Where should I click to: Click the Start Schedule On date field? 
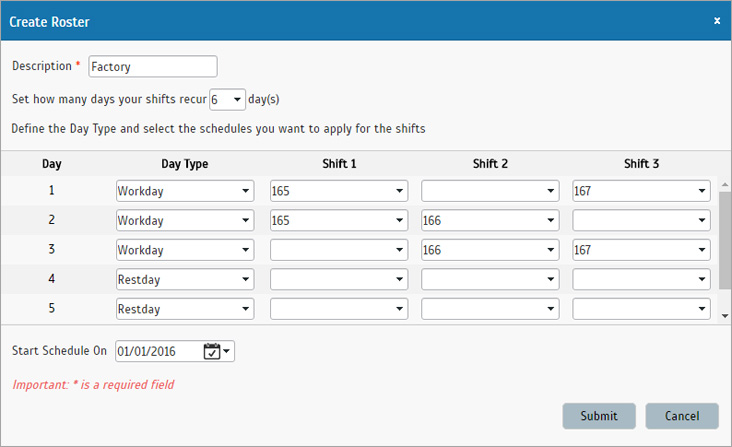pos(158,351)
